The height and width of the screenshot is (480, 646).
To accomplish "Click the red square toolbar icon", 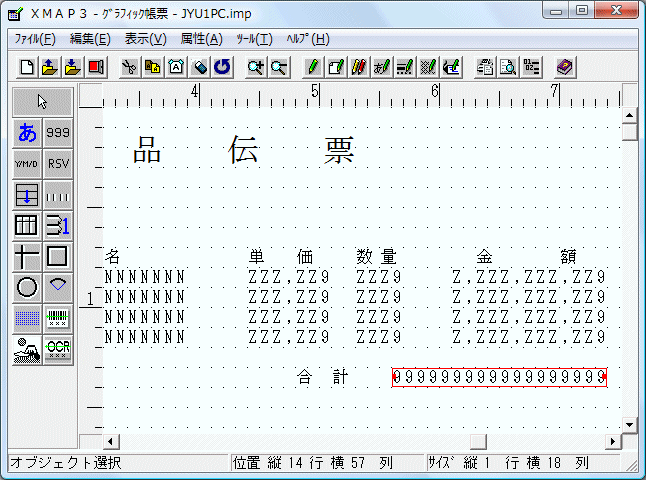I will click(96, 67).
